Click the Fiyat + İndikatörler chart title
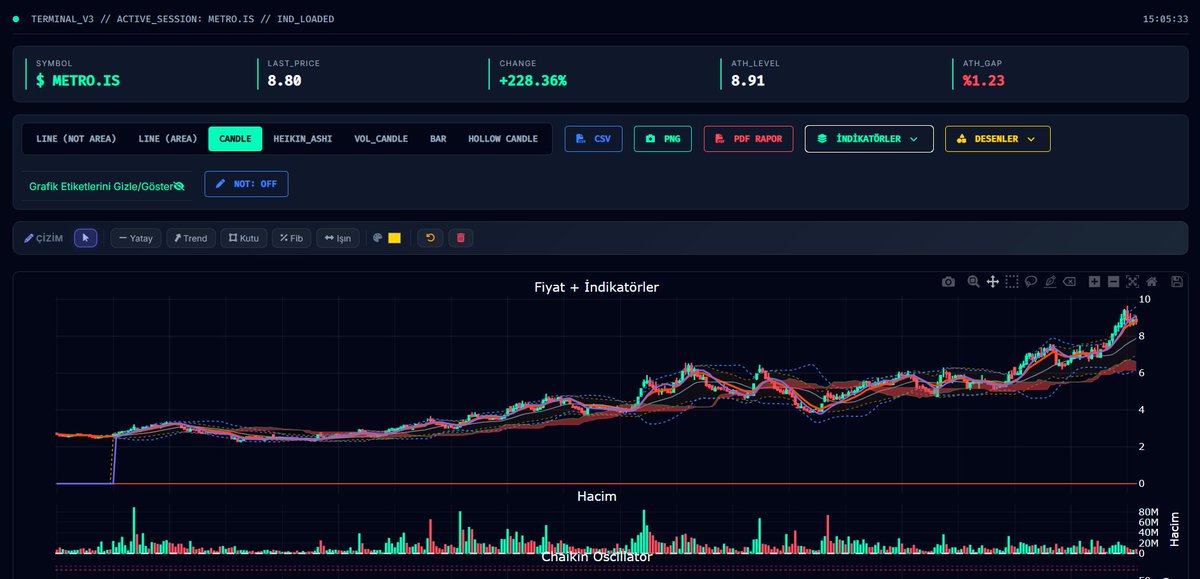The height and width of the screenshot is (579, 1200). pos(597,288)
